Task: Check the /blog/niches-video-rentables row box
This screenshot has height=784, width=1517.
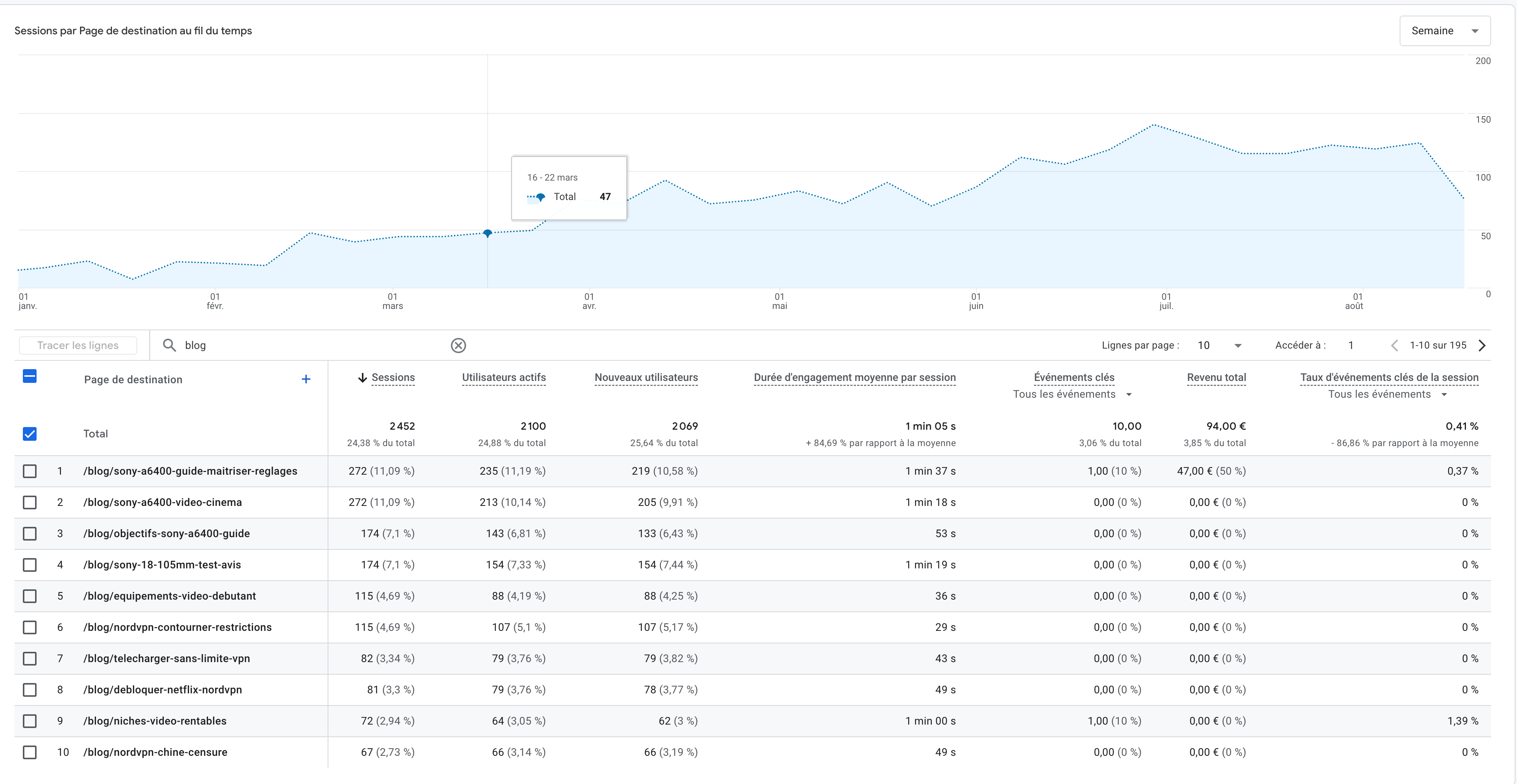Action: pos(29,721)
